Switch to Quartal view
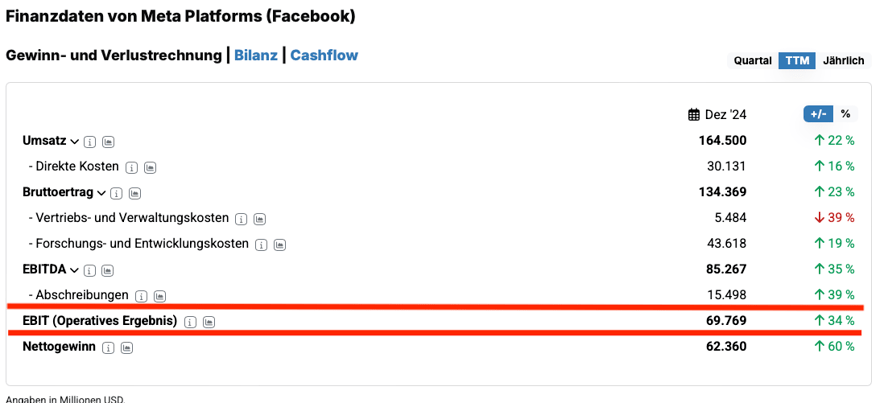 click(x=753, y=61)
